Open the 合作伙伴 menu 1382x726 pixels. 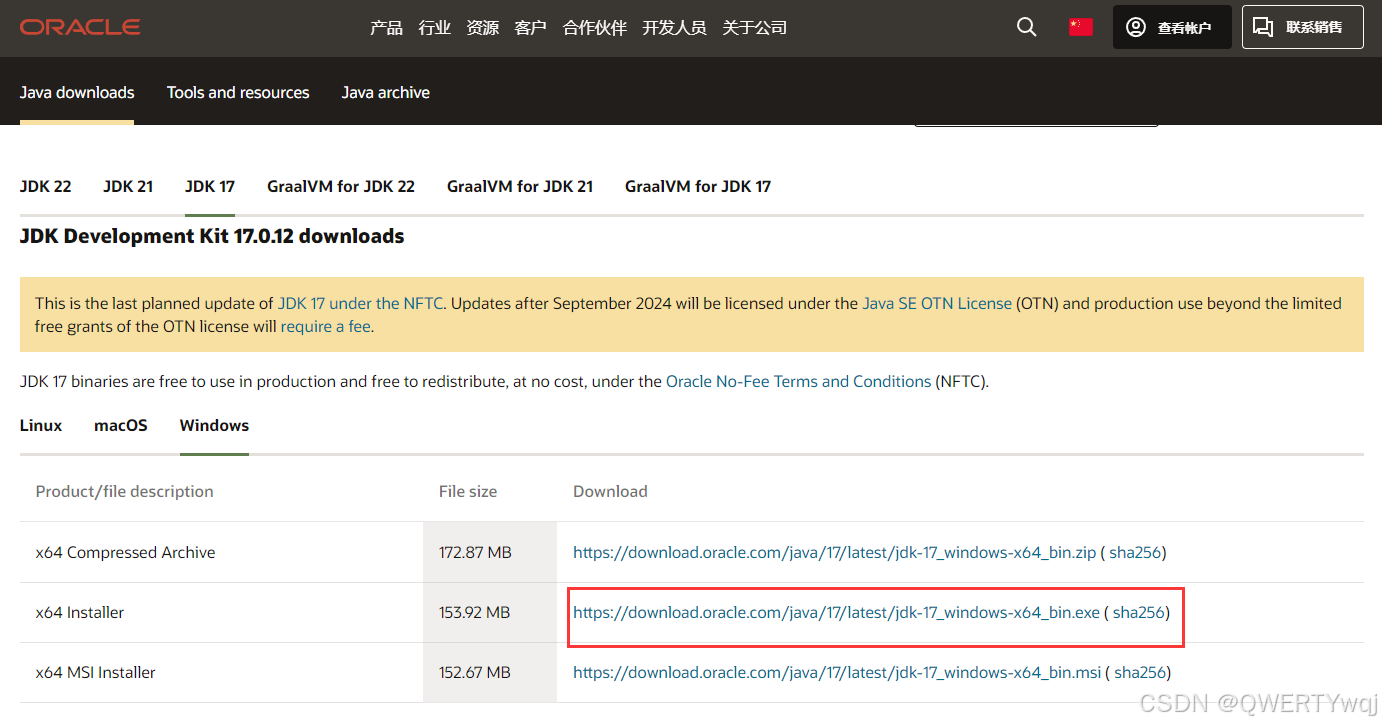click(594, 28)
